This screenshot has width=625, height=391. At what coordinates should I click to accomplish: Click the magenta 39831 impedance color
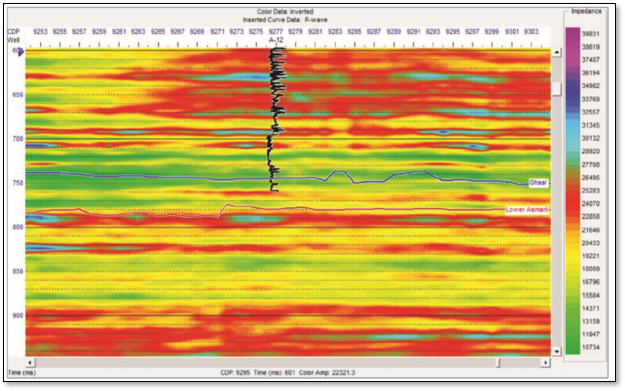pyautogui.click(x=573, y=33)
